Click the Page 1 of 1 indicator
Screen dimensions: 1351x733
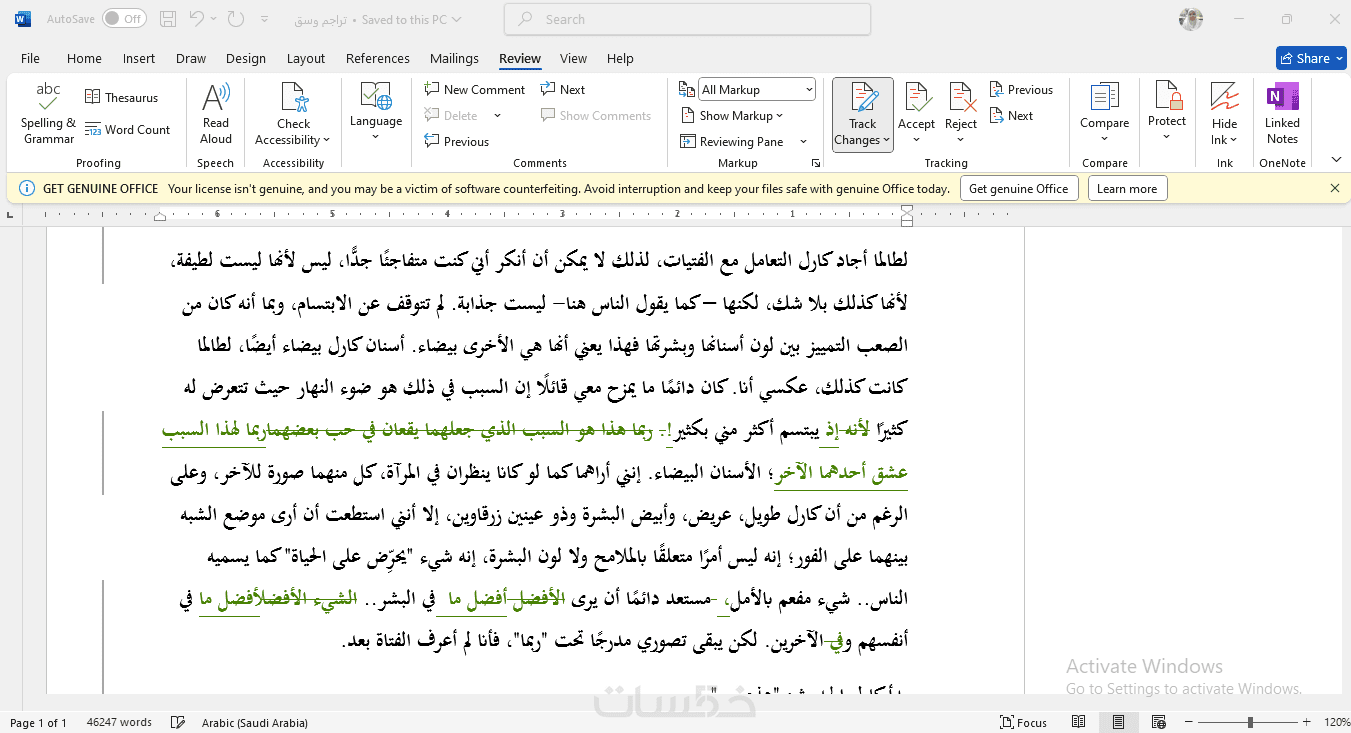click(x=38, y=723)
